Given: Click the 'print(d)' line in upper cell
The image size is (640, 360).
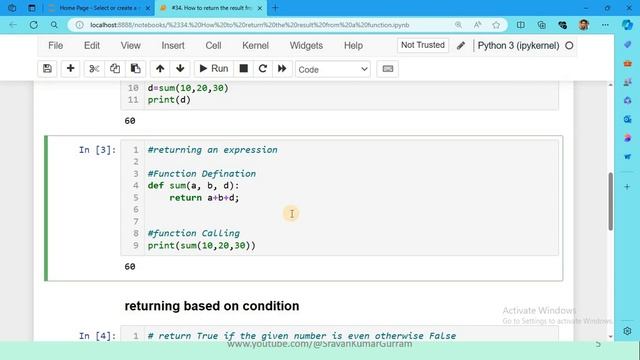Looking at the screenshot, I should click(169, 100).
